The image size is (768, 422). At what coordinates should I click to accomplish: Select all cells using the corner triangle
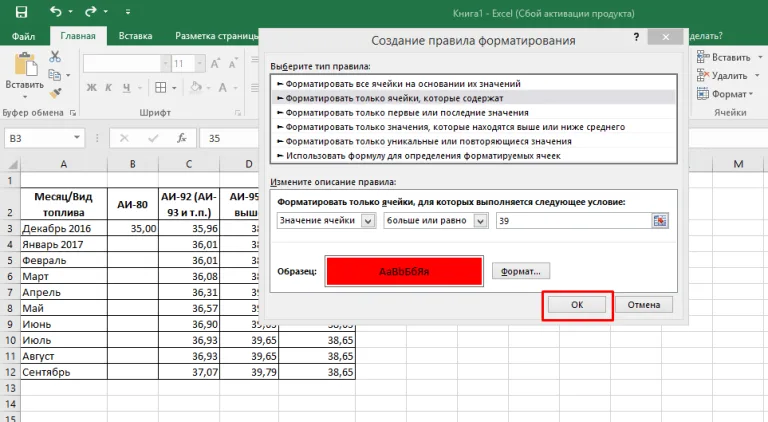coord(11,164)
